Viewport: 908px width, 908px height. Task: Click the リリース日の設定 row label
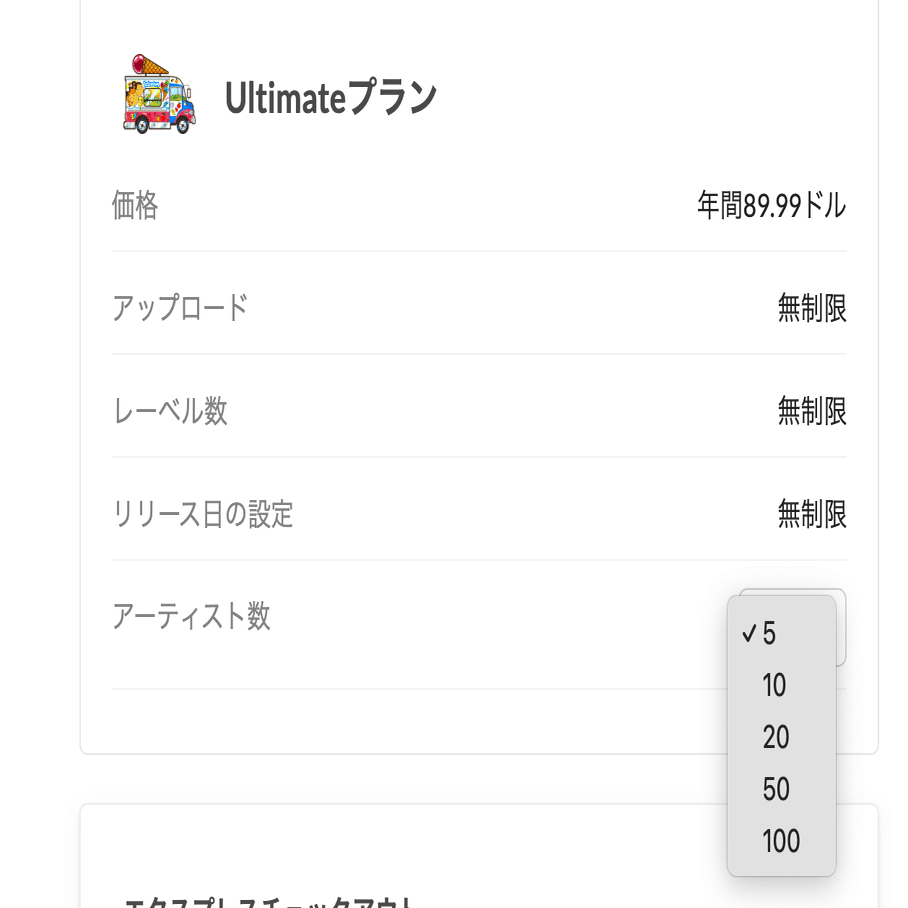pyautogui.click(x=203, y=514)
